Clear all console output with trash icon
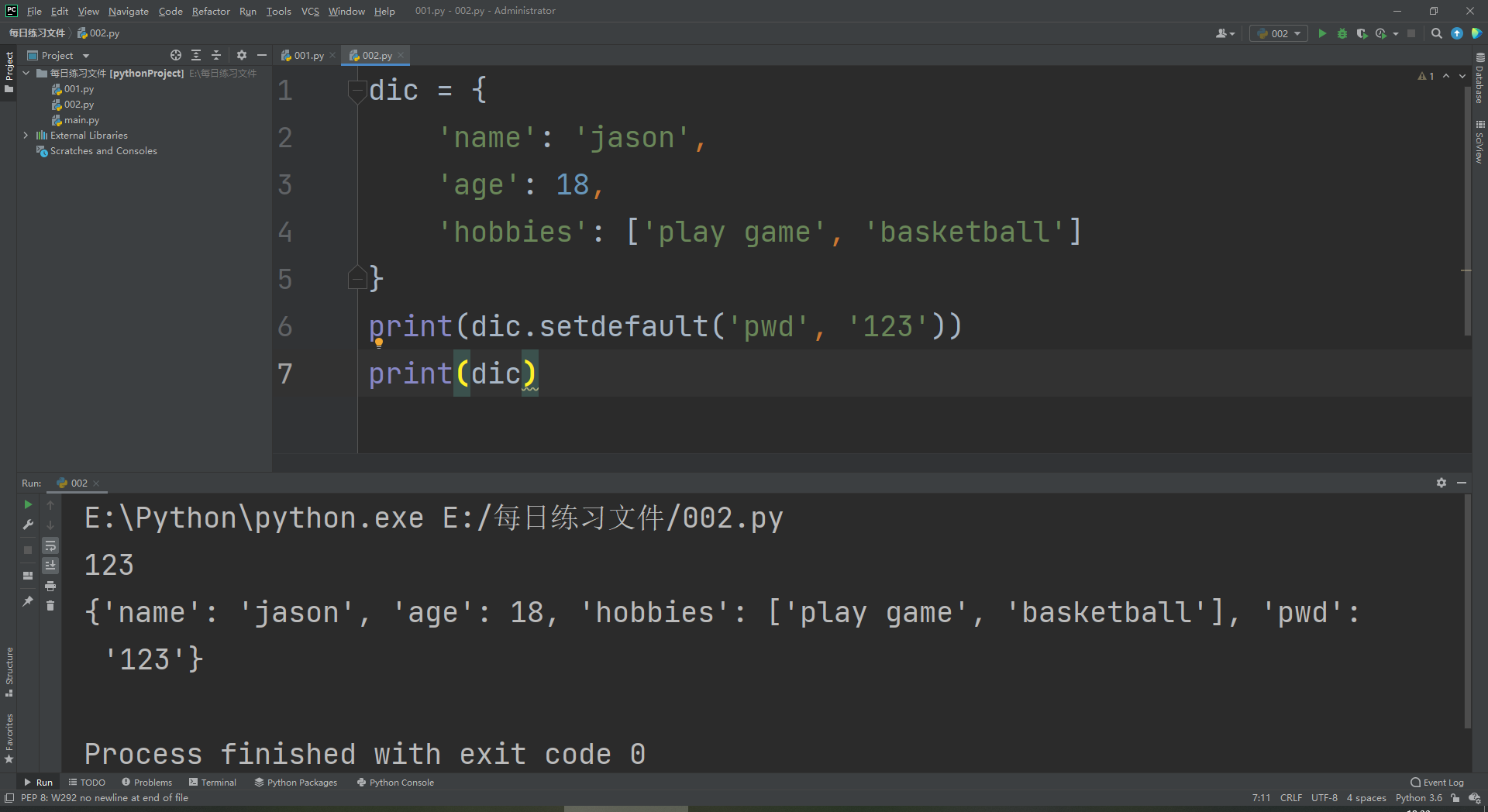Viewport: 1488px width, 812px height. 50,605
